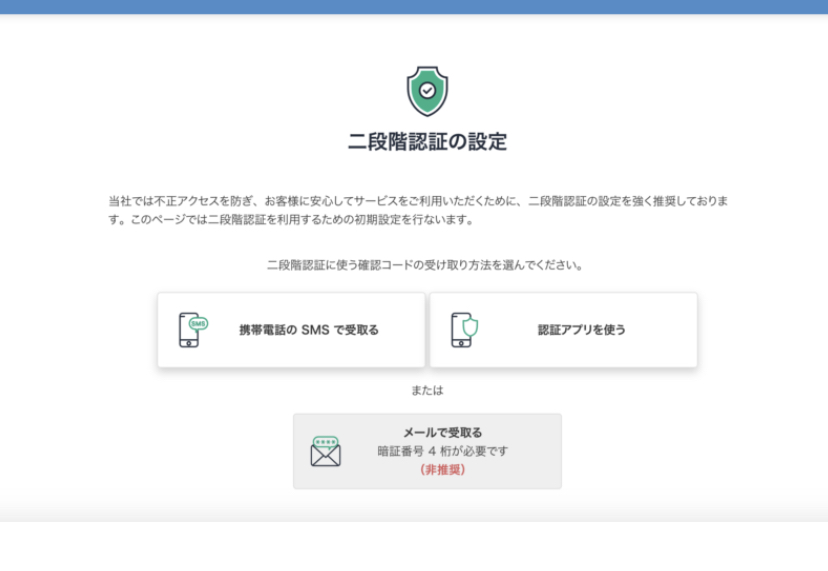
Task: Click the 二段階認証に使う確認コード instruction line
Action: click(x=425, y=265)
